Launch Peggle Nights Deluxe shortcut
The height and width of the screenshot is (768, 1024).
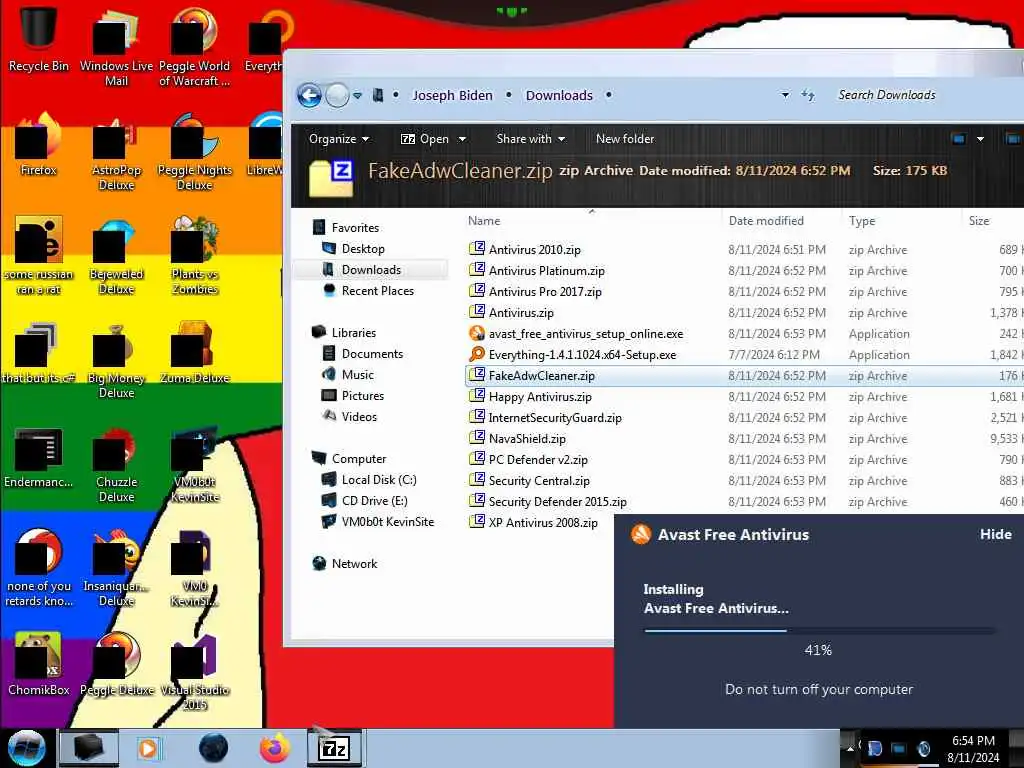pyautogui.click(x=195, y=152)
